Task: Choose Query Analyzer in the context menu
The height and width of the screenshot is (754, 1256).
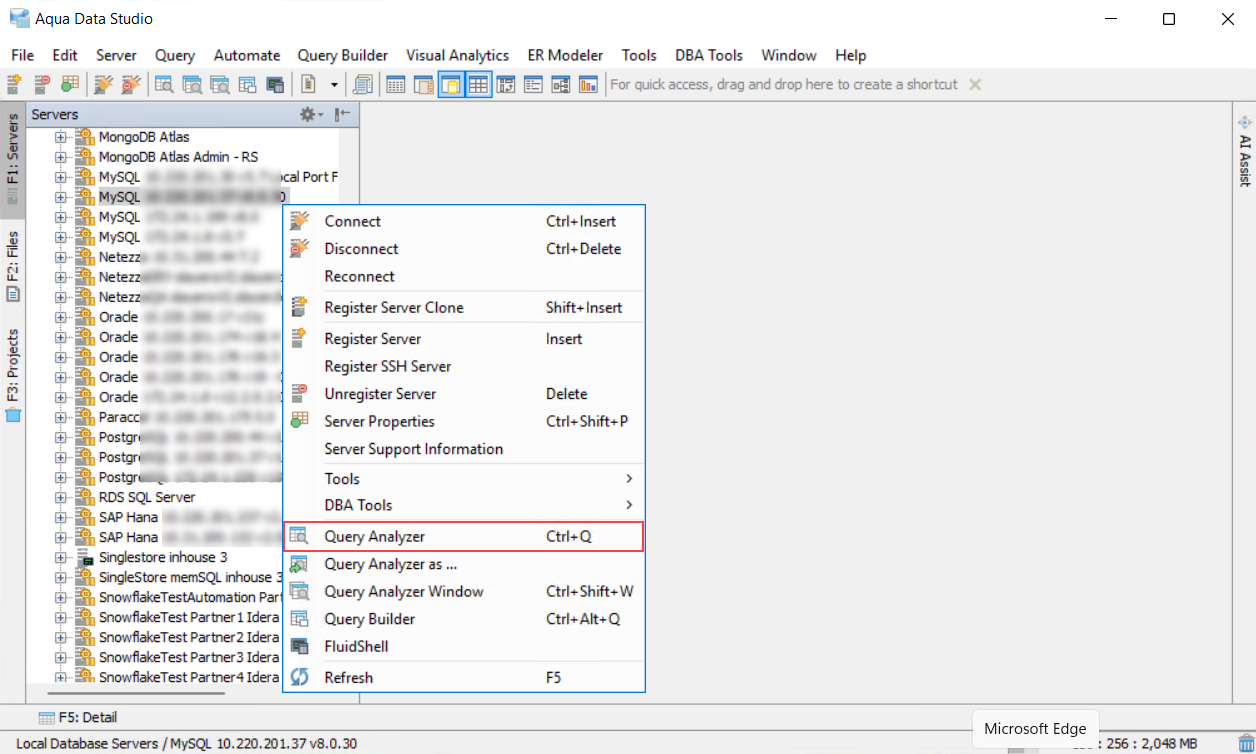Action: [x=464, y=536]
